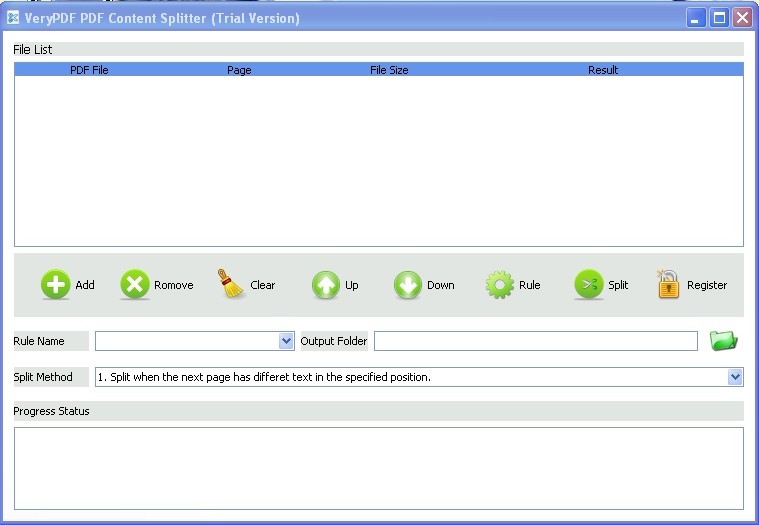Click the green X Romove icon

coord(135,284)
